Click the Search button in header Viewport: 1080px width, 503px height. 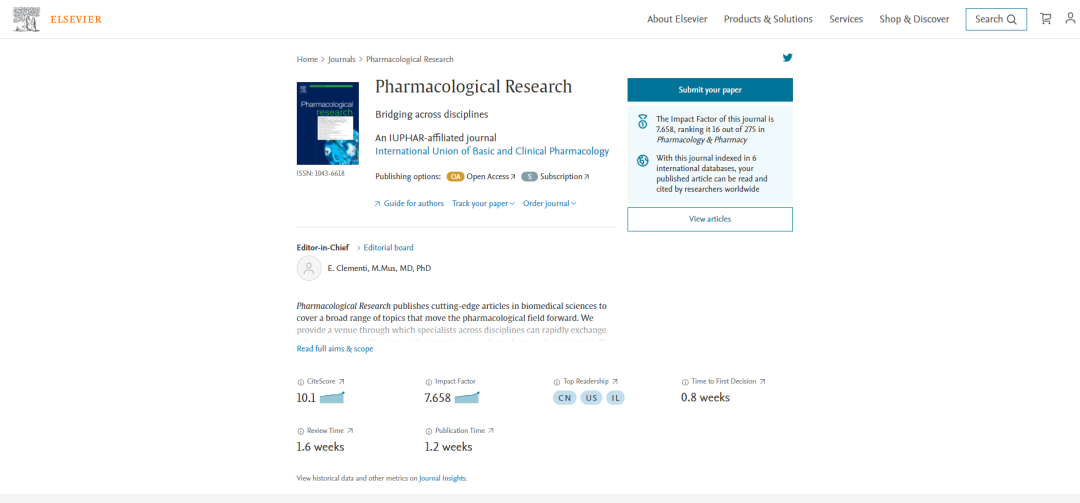995,19
